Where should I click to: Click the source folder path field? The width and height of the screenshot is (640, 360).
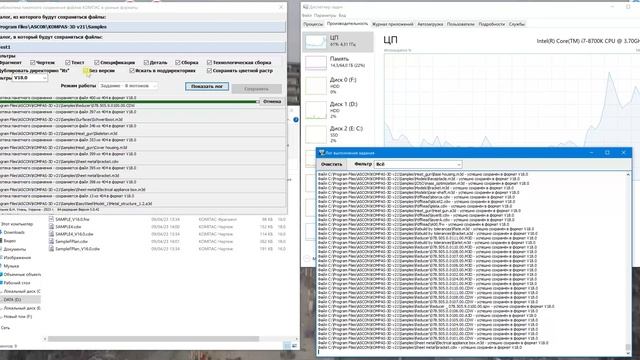tap(143, 27)
